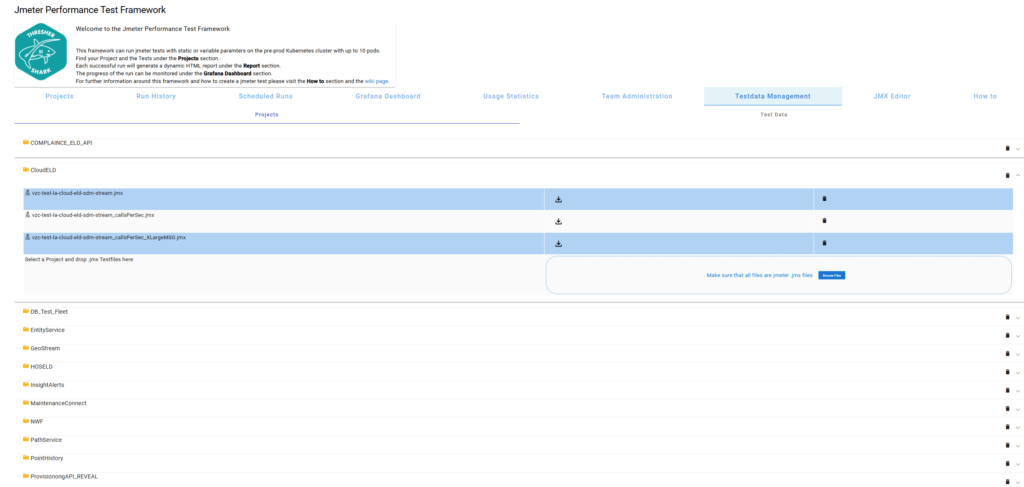Expand the MaintenanceConnect project chevron
This screenshot has height=487, width=1024.
[1017, 409]
